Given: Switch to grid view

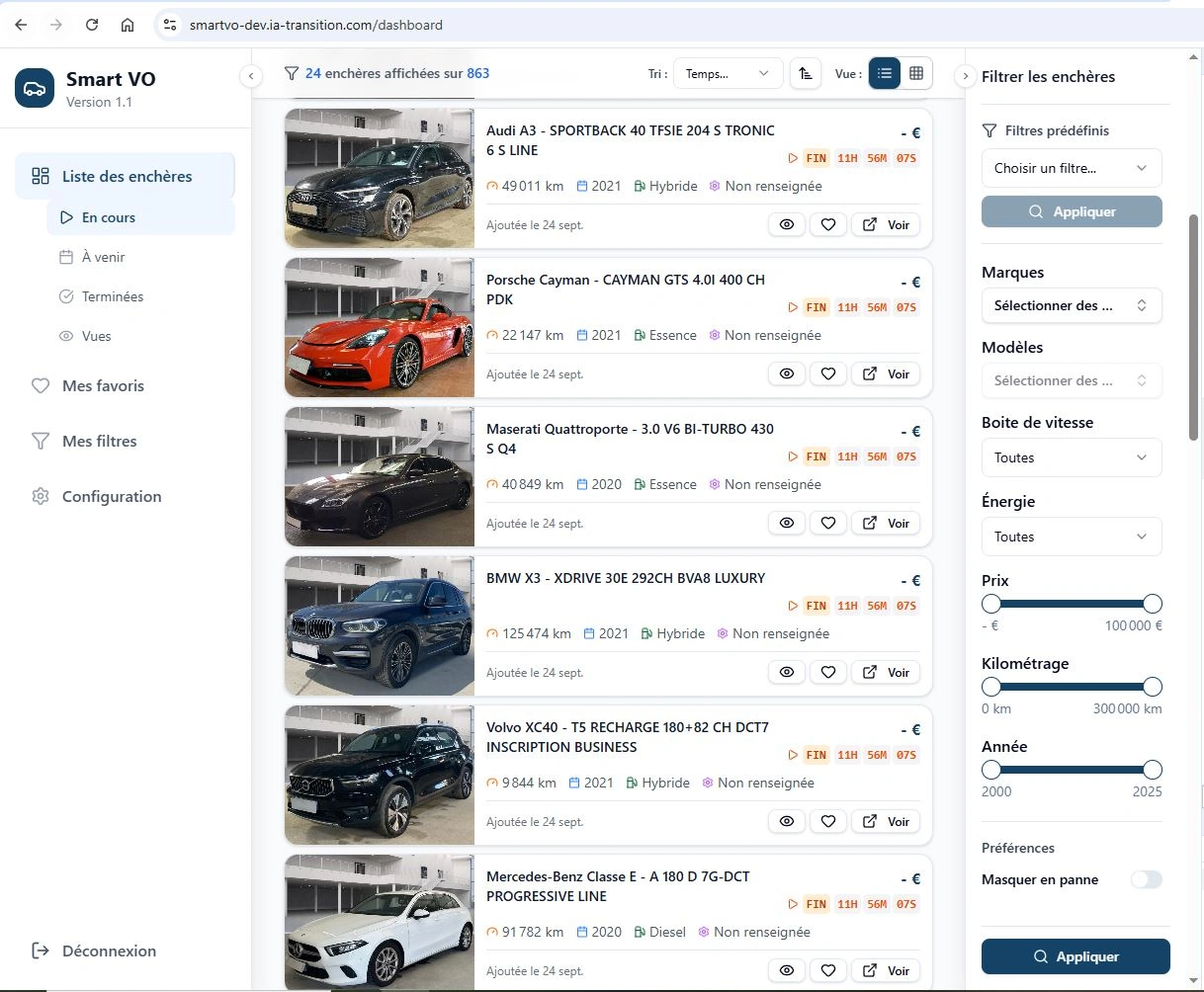Looking at the screenshot, I should click(916, 73).
